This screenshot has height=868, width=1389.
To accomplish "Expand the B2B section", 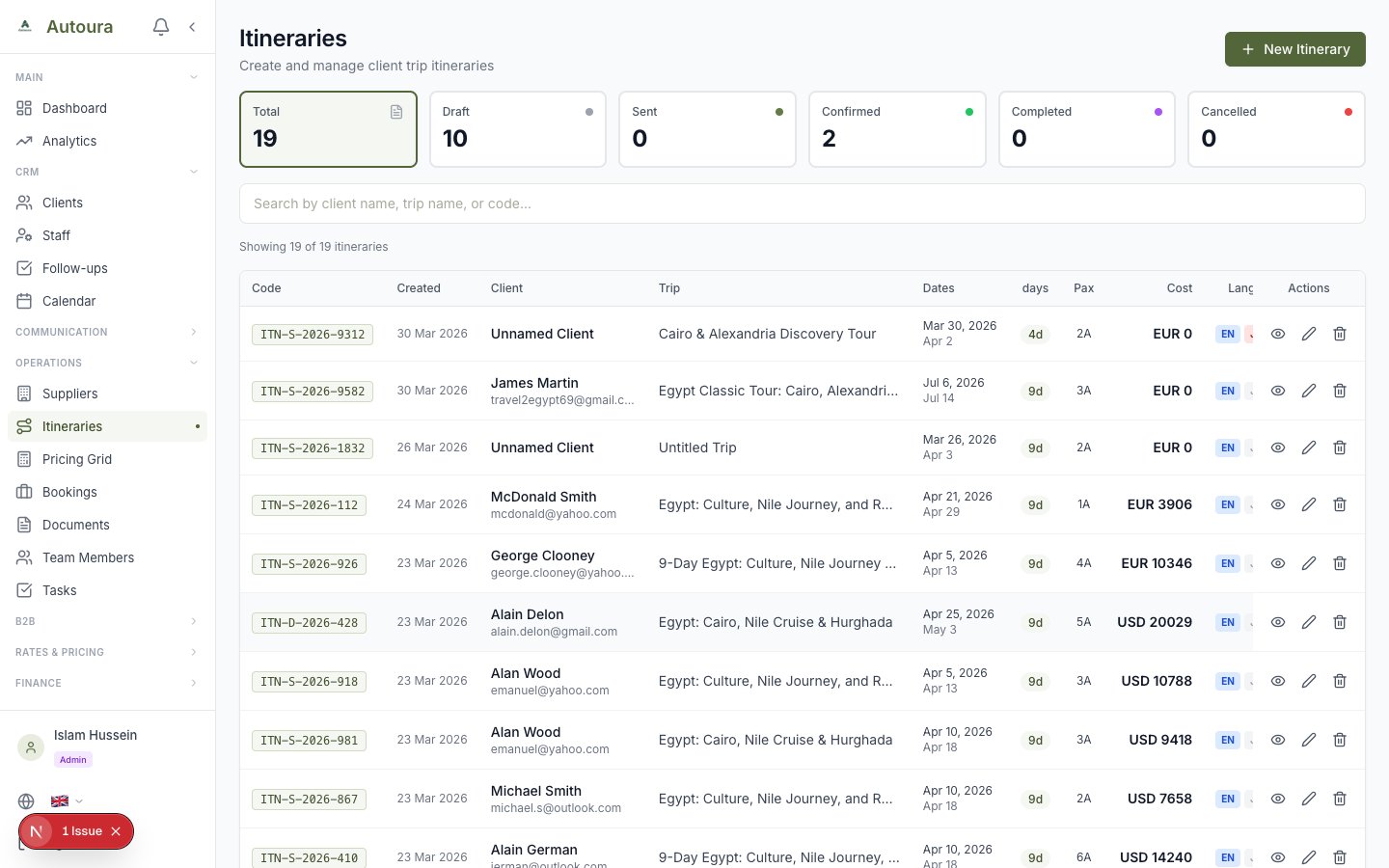I will click(107, 621).
